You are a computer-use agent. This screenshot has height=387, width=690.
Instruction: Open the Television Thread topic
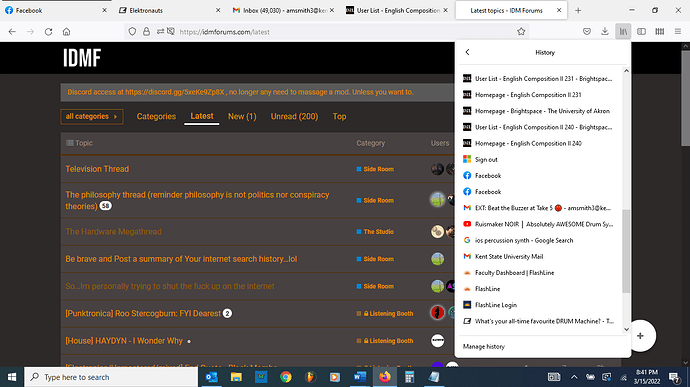point(97,169)
